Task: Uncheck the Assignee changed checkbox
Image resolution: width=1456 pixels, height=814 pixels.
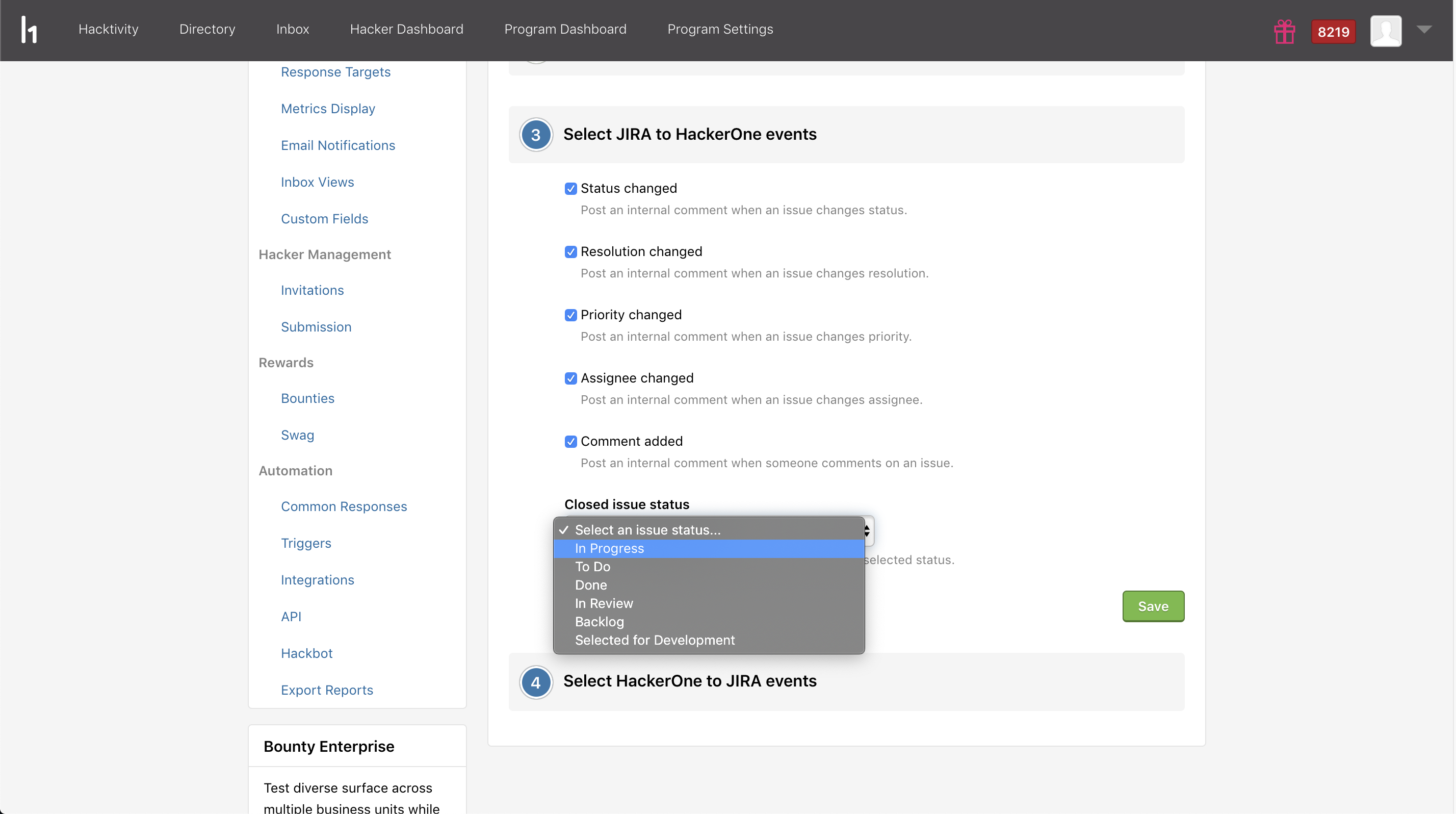Action: pyautogui.click(x=570, y=378)
